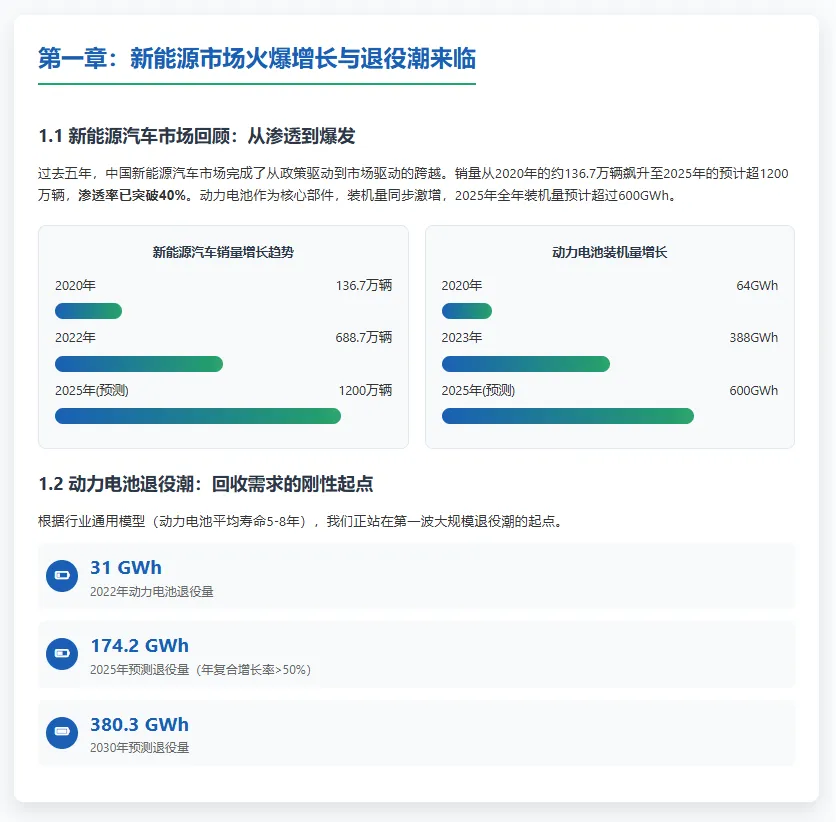The height and width of the screenshot is (822, 836).
Task: Click the value 388GWh
Action: click(x=753, y=337)
